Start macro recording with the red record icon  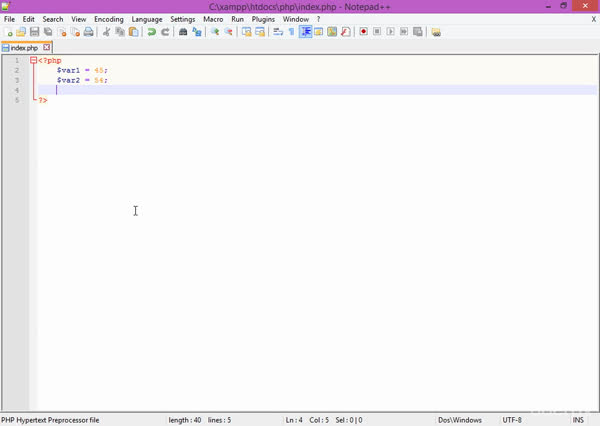[364, 32]
